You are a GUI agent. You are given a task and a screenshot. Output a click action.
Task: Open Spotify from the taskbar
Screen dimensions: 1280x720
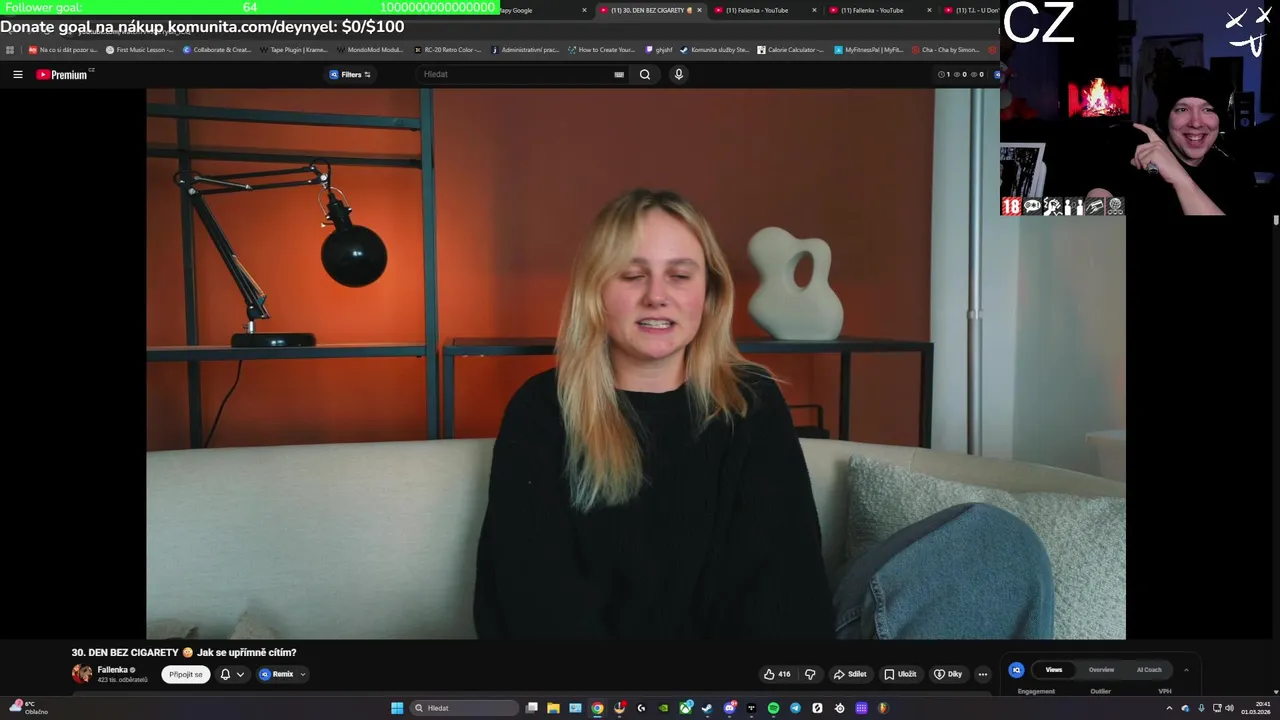773,708
